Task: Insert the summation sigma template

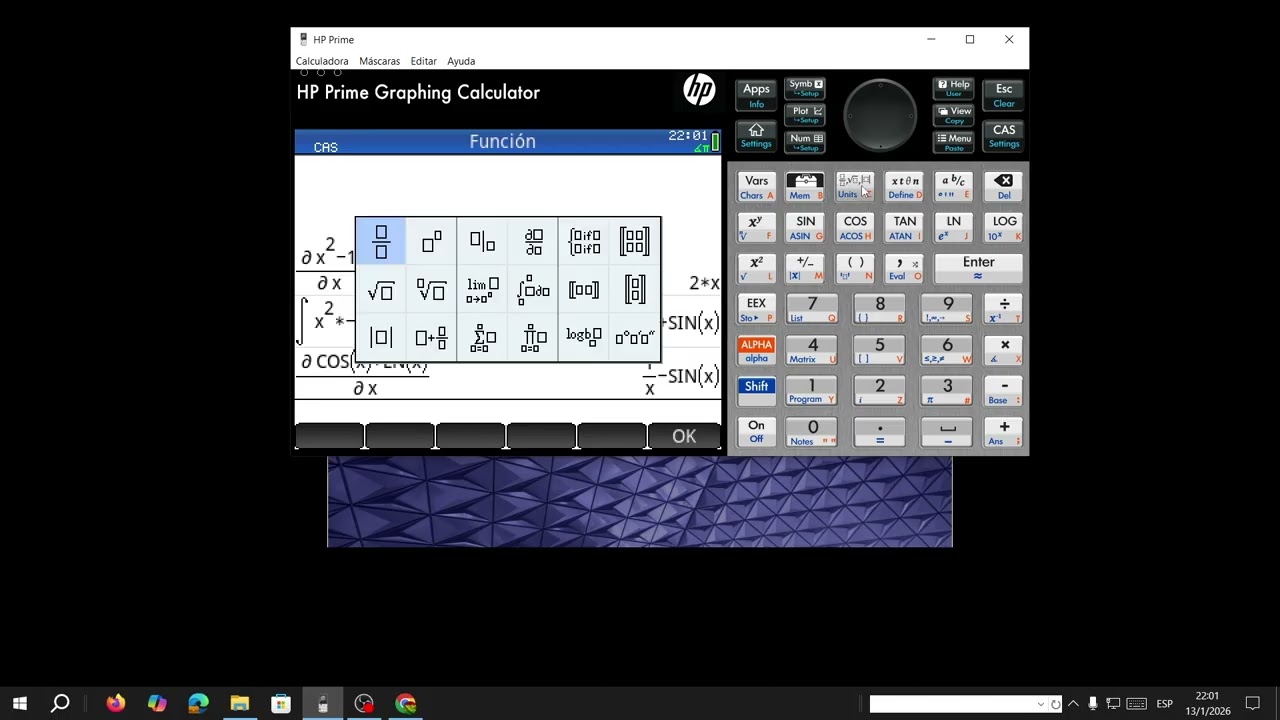Action: 482,337
